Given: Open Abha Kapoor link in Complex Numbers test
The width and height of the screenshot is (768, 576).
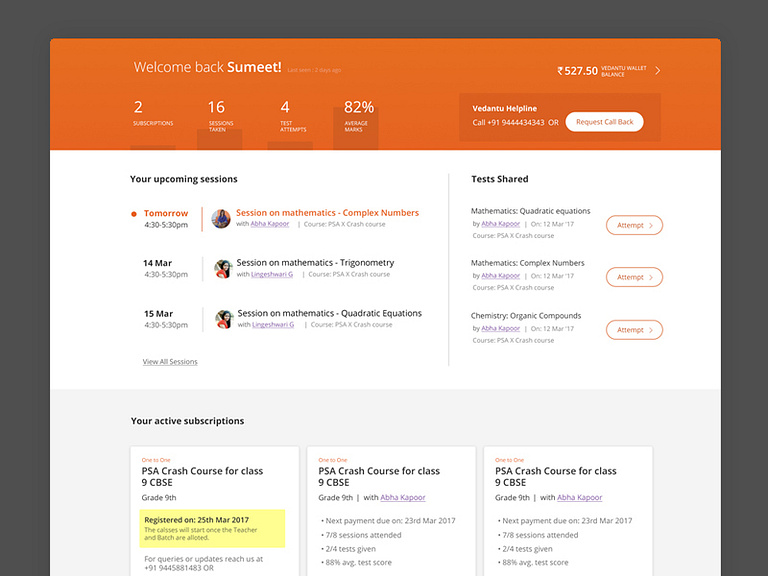Looking at the screenshot, I should (x=501, y=276).
